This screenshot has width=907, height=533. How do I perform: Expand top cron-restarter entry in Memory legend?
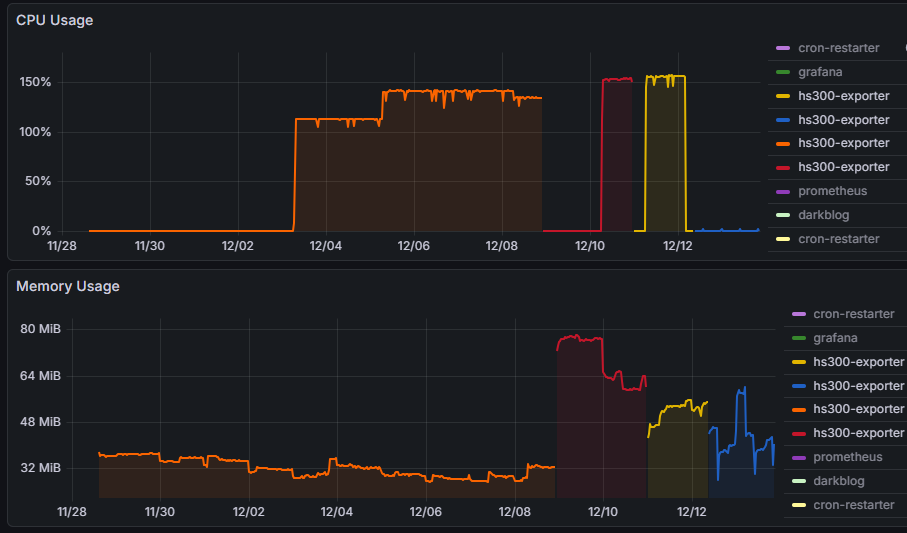point(854,314)
